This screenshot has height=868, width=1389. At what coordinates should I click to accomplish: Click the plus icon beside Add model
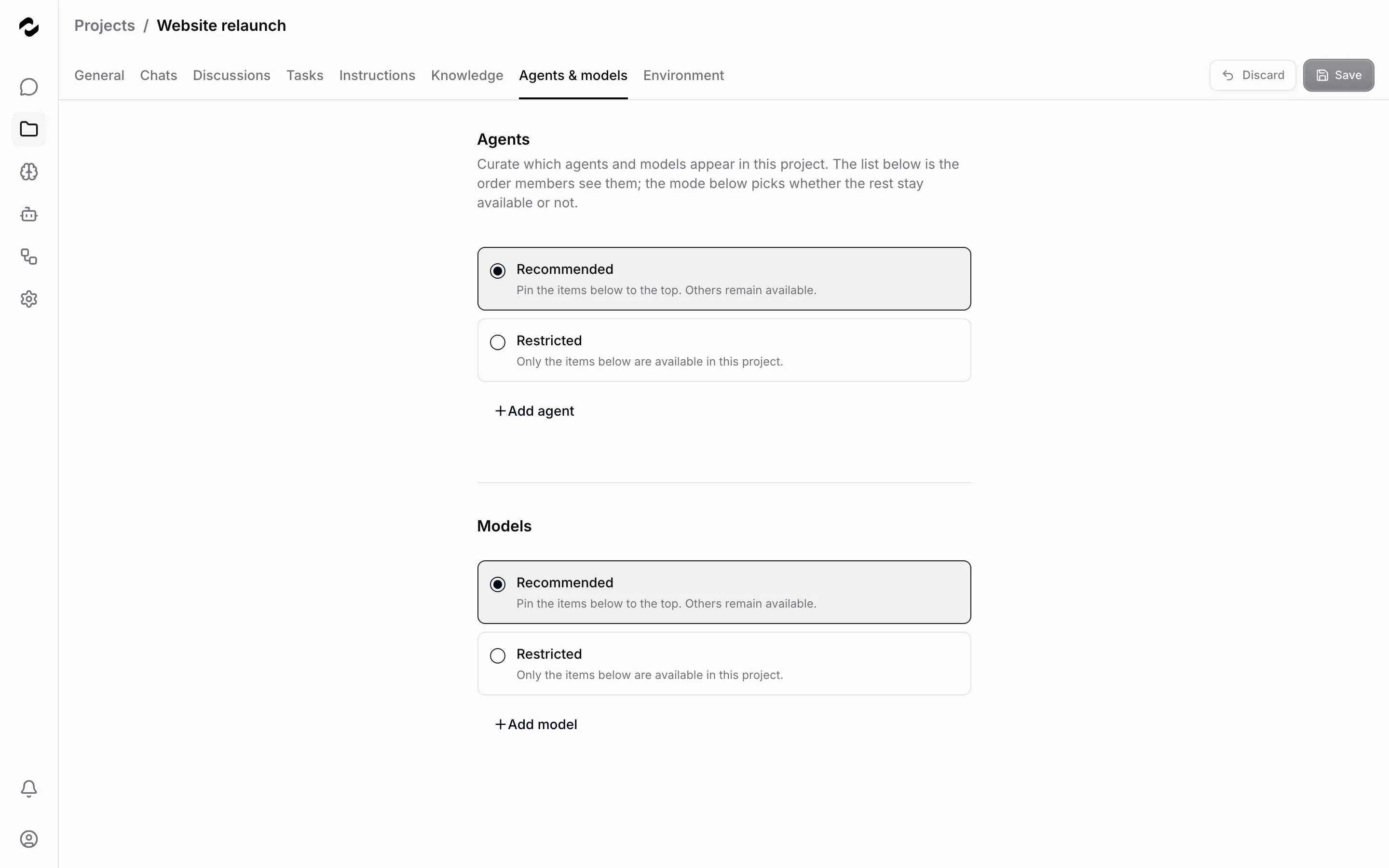coord(501,724)
